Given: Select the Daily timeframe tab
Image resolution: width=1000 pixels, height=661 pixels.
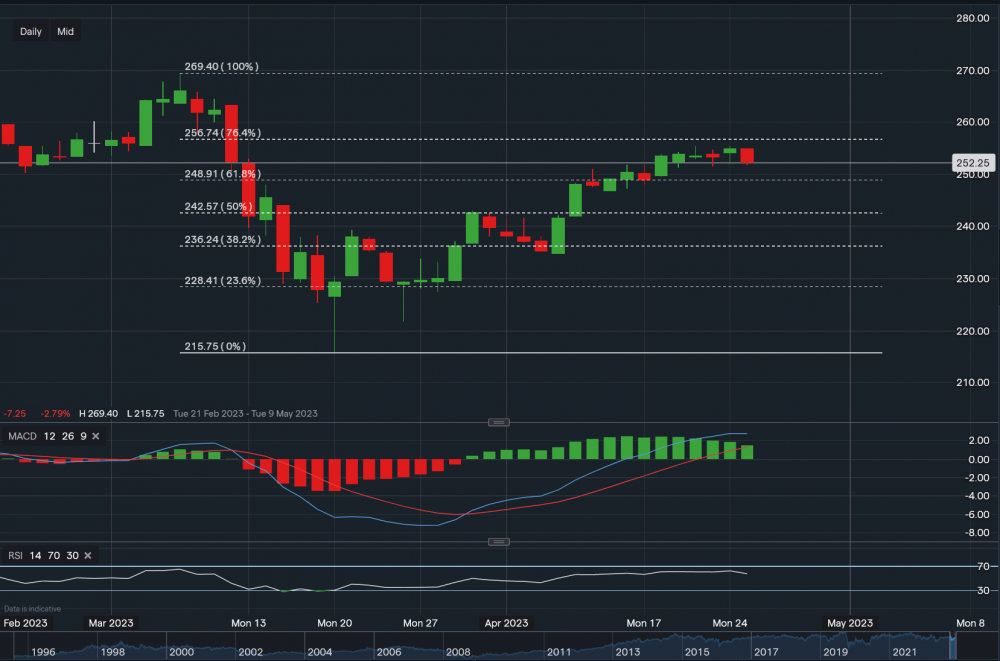Looking at the screenshot, I should 30,31.
